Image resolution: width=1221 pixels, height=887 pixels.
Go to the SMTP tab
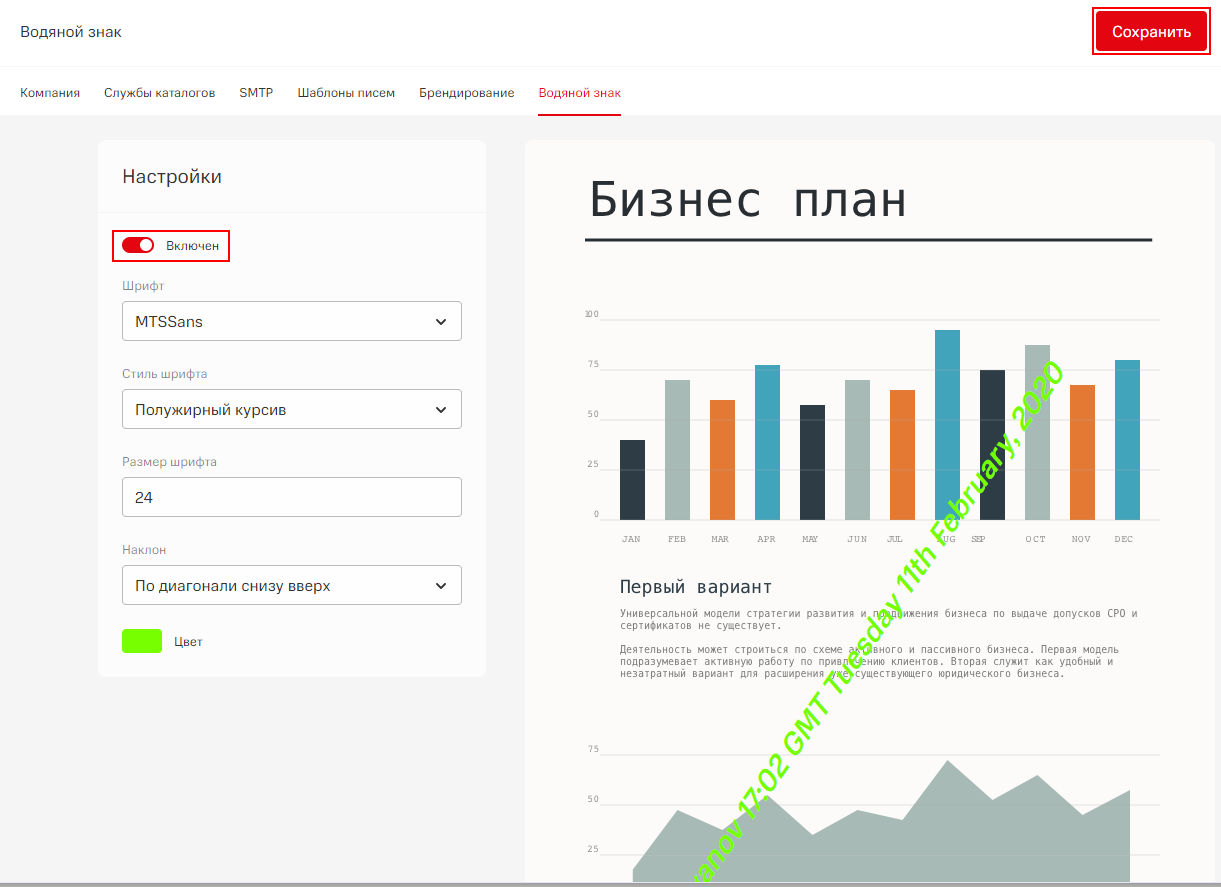coord(256,93)
